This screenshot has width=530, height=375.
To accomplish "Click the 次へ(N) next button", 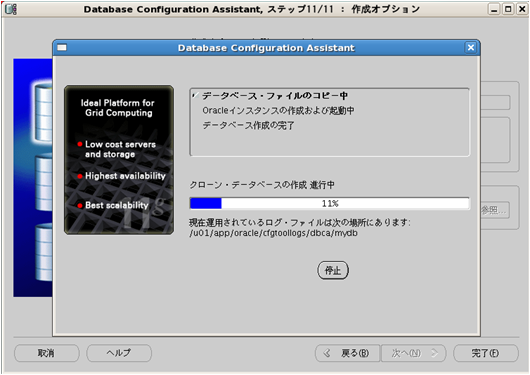I will coord(414,353).
